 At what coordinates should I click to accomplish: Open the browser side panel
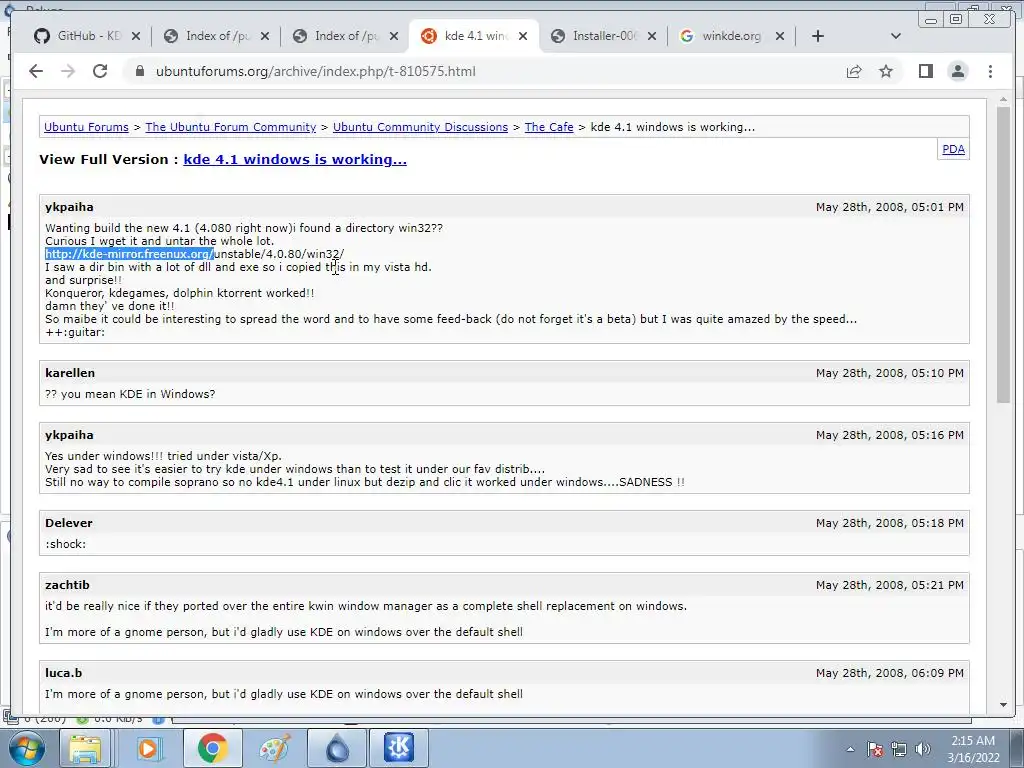925,71
